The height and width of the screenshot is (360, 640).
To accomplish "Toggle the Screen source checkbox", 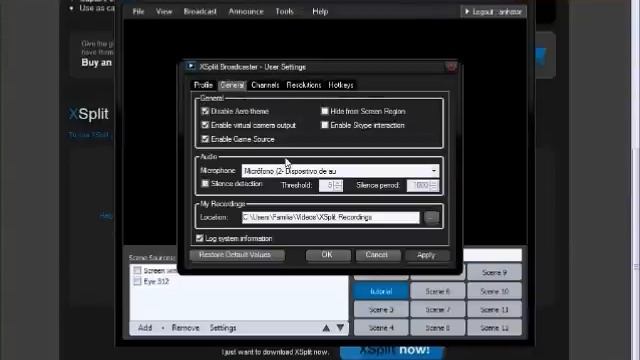I will click(x=138, y=270).
